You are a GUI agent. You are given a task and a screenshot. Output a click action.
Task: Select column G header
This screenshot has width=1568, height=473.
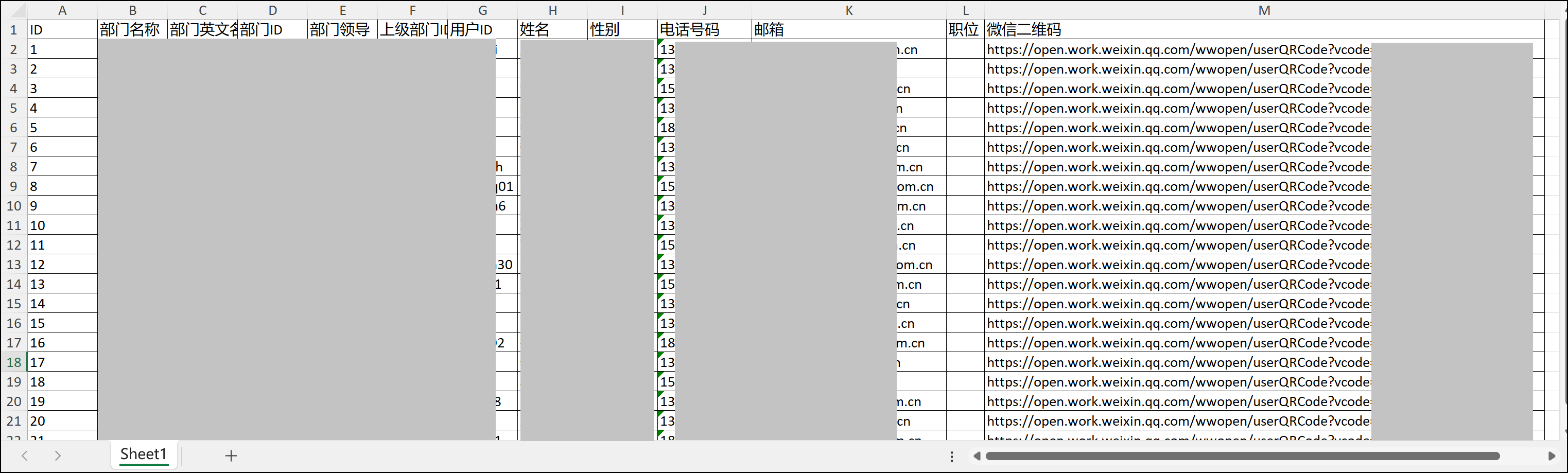(x=483, y=10)
